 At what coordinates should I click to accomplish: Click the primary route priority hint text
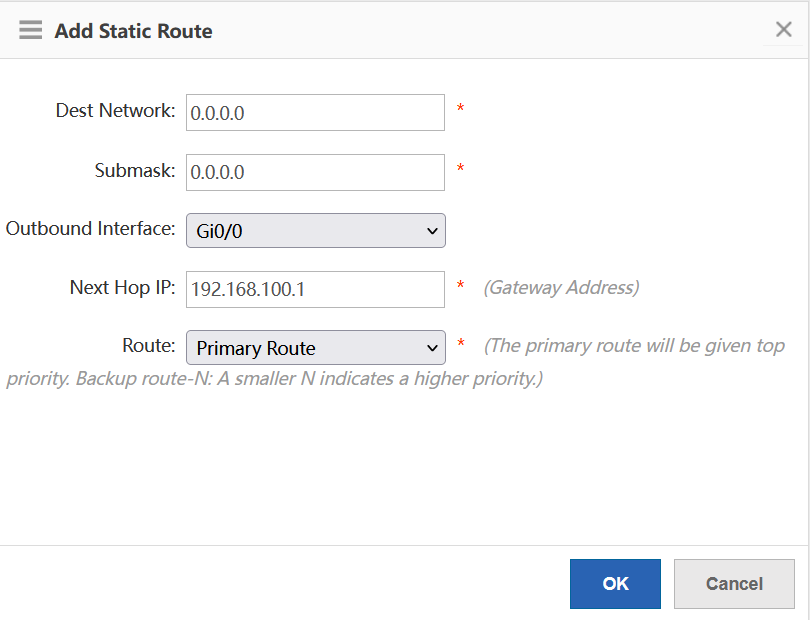tap(396, 362)
